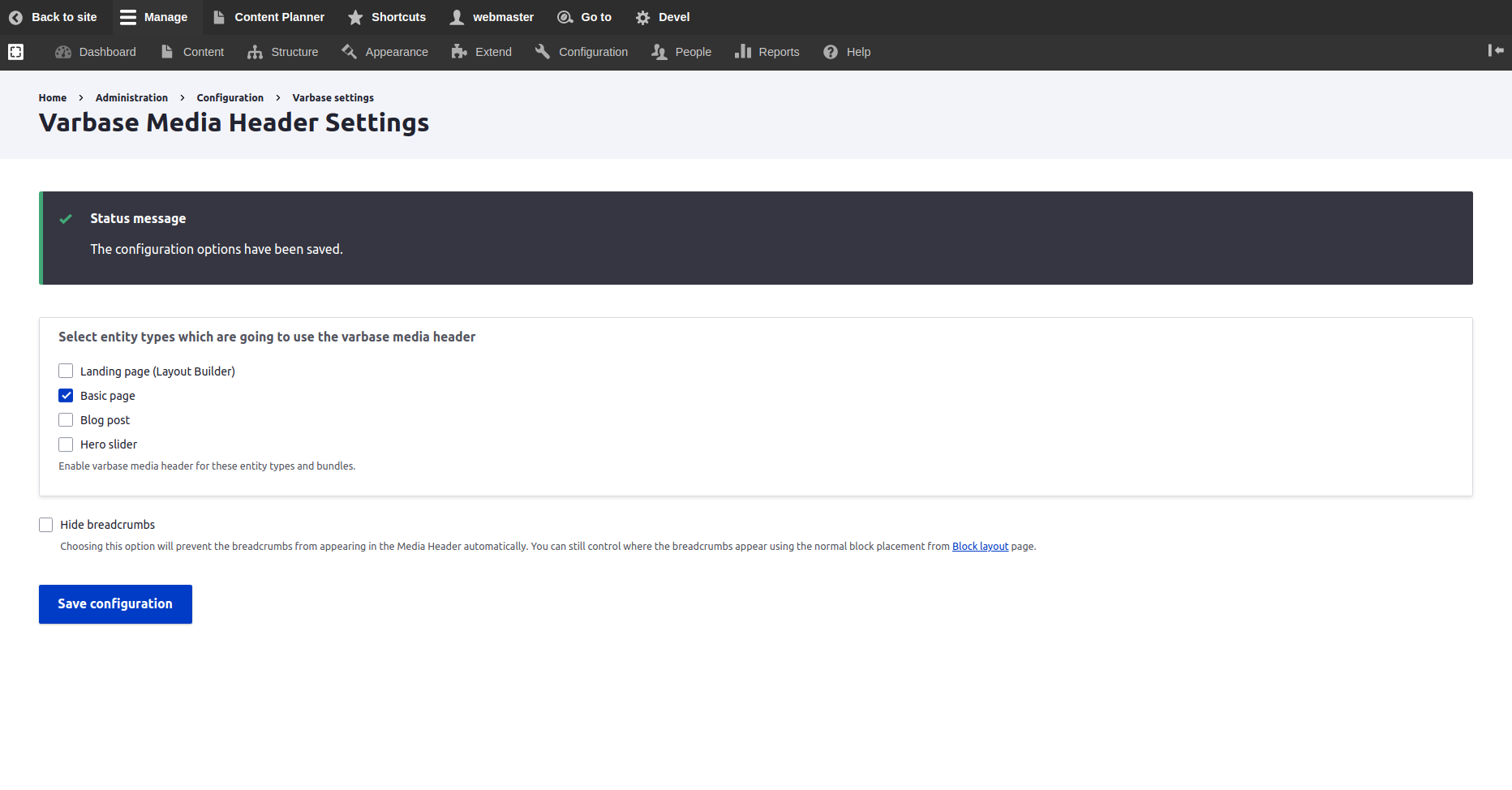This screenshot has width=1512, height=790.
Task: Click the People users icon
Action: pyautogui.click(x=659, y=52)
